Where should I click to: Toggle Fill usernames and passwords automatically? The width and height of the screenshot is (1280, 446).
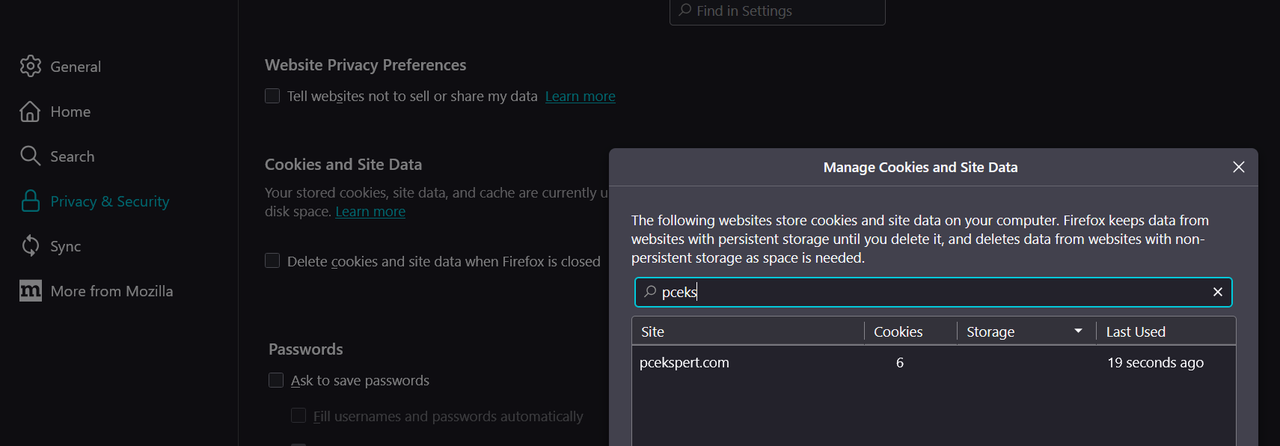pos(298,416)
